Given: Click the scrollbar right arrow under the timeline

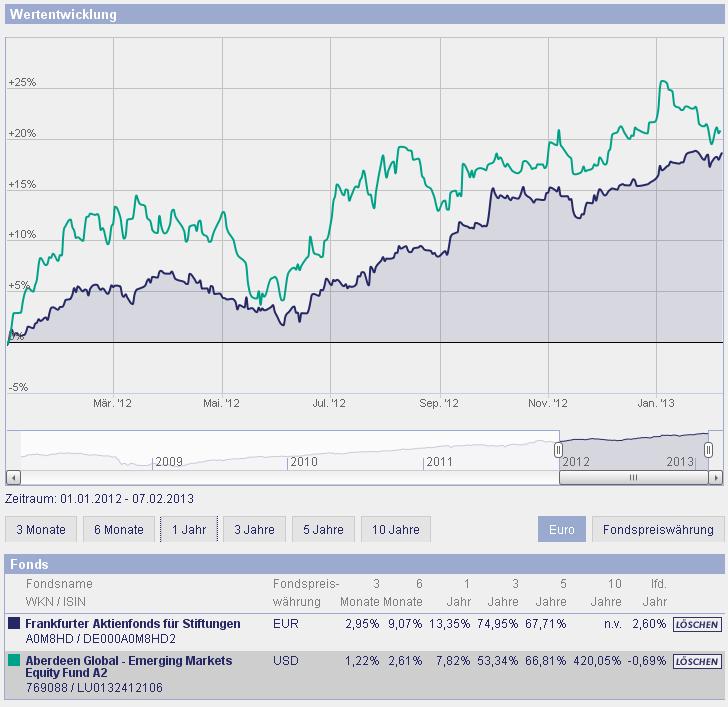Looking at the screenshot, I should (x=714, y=478).
